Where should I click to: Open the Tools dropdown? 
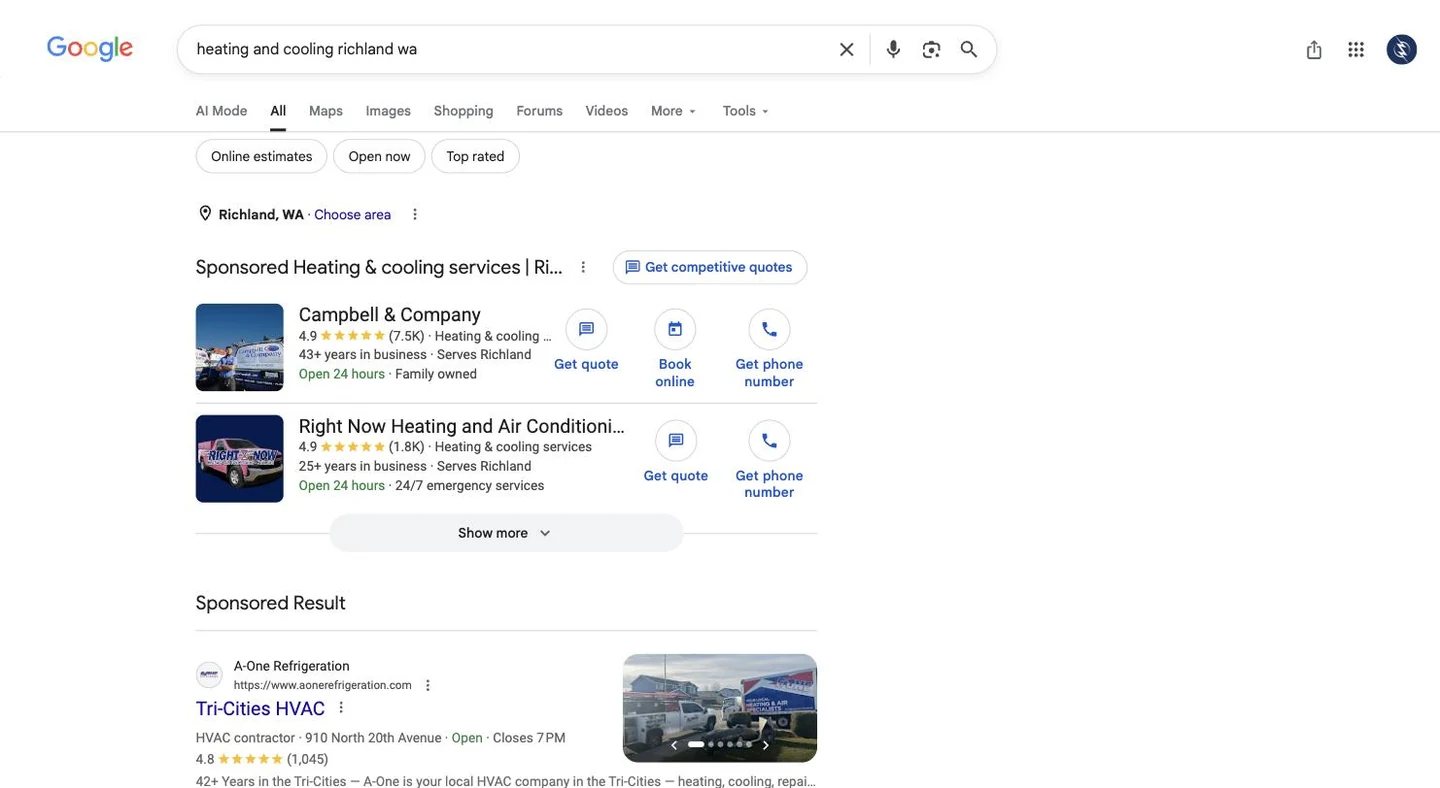pos(746,111)
